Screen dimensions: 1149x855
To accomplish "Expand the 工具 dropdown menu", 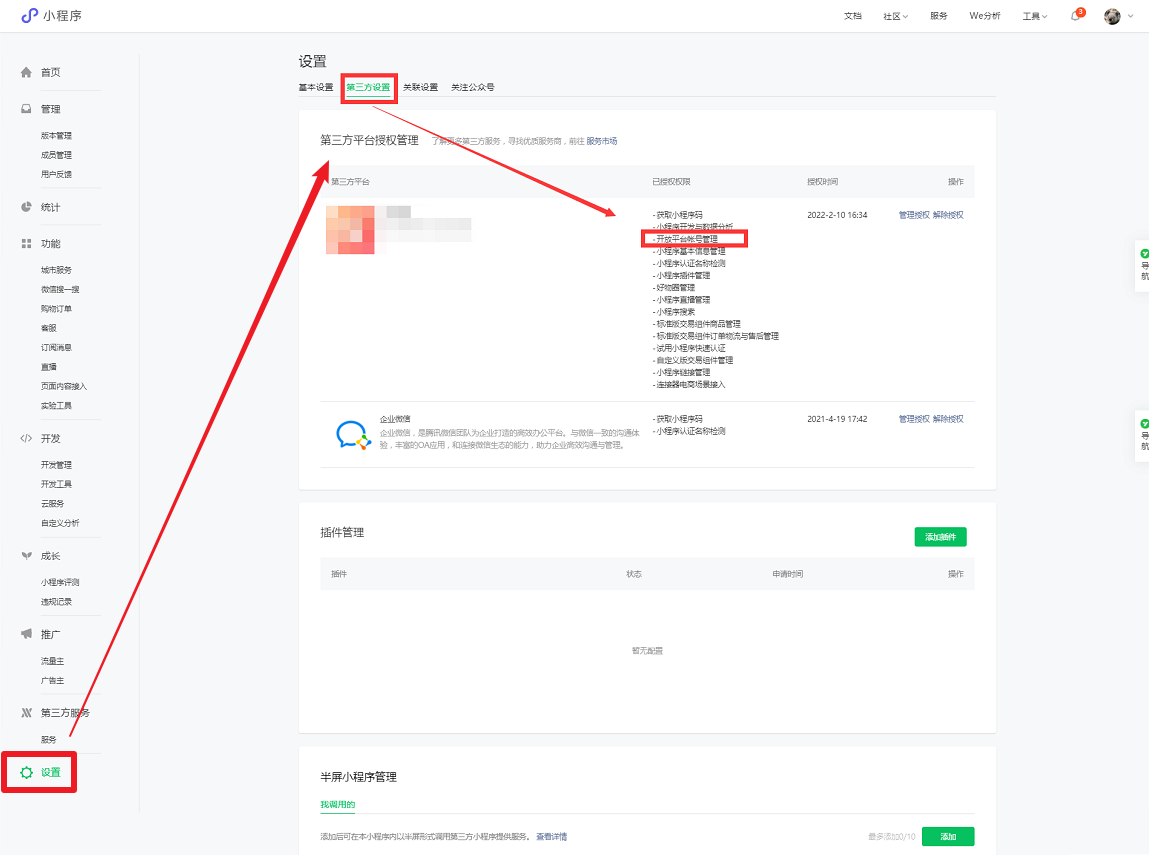I will click(1035, 16).
